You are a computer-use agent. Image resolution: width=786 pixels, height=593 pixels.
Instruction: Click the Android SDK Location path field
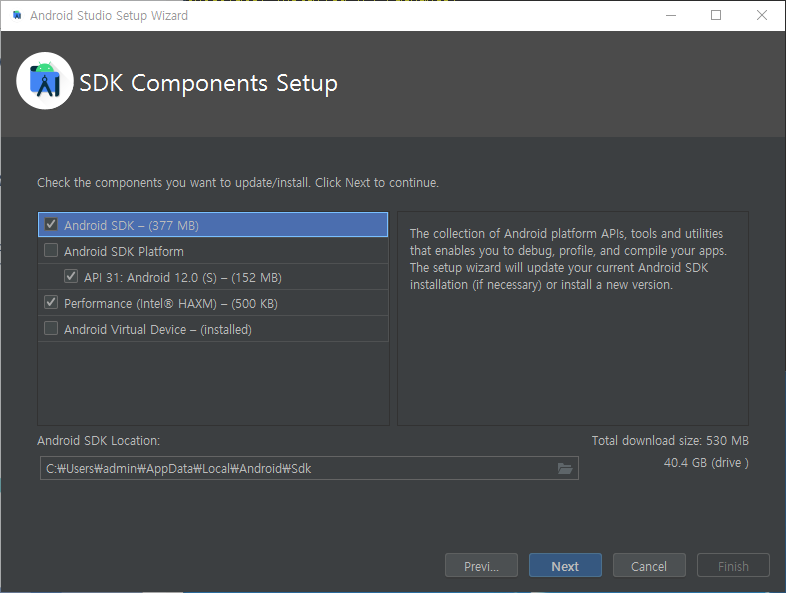tap(309, 468)
